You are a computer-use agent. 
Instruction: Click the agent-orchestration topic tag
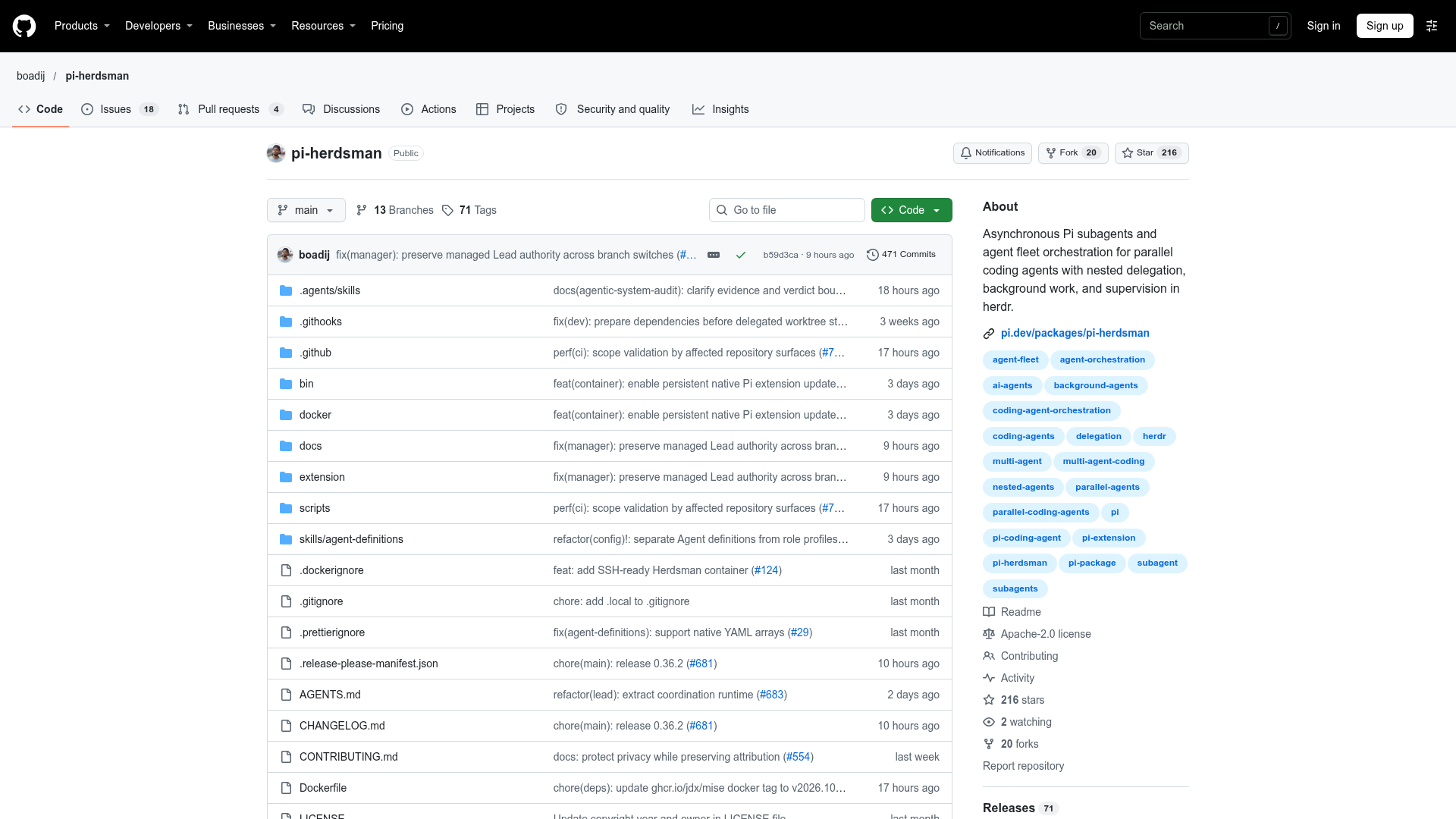coord(1103,360)
